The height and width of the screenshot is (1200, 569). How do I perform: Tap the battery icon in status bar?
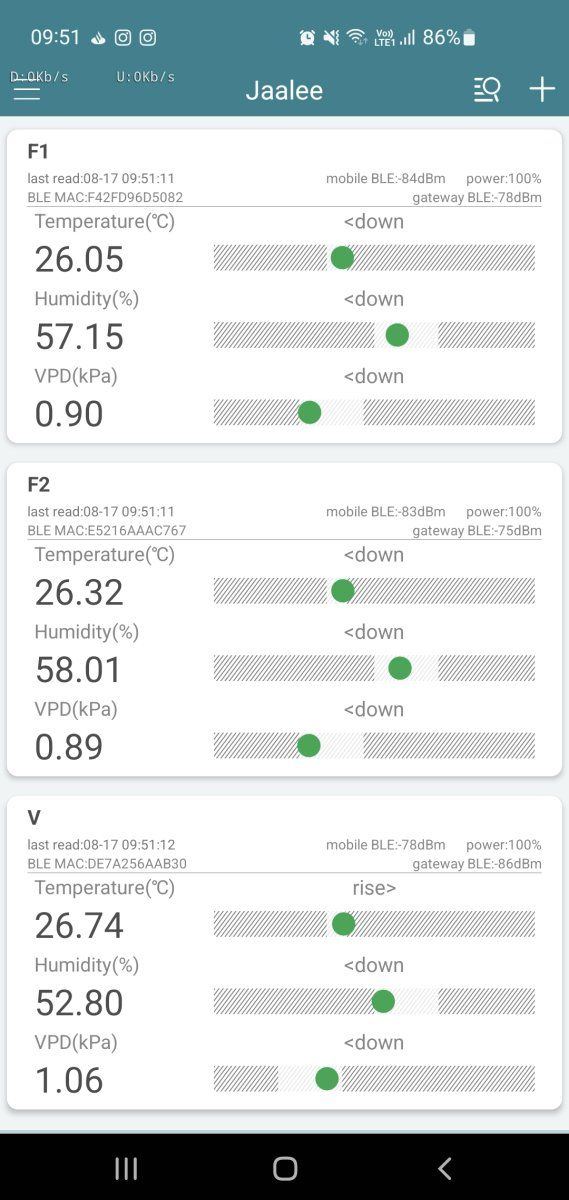point(469,38)
